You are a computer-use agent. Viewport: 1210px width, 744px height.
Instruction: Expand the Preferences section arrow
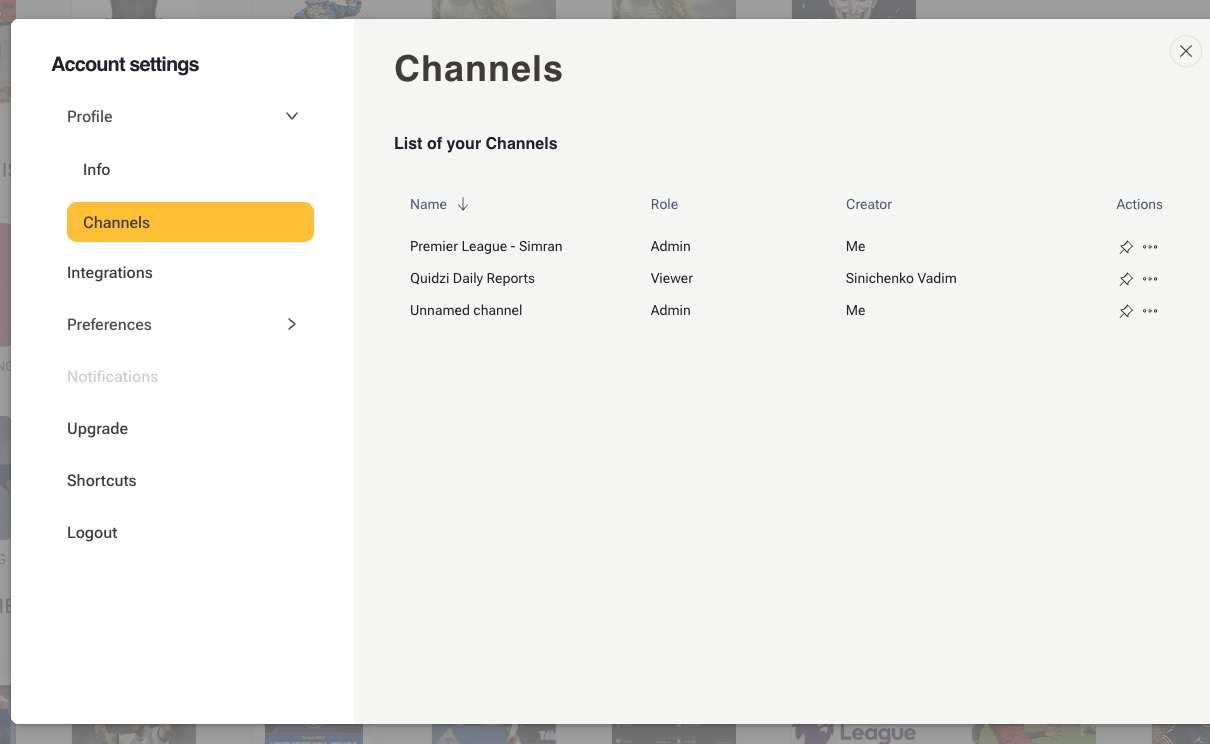pyautogui.click(x=292, y=324)
